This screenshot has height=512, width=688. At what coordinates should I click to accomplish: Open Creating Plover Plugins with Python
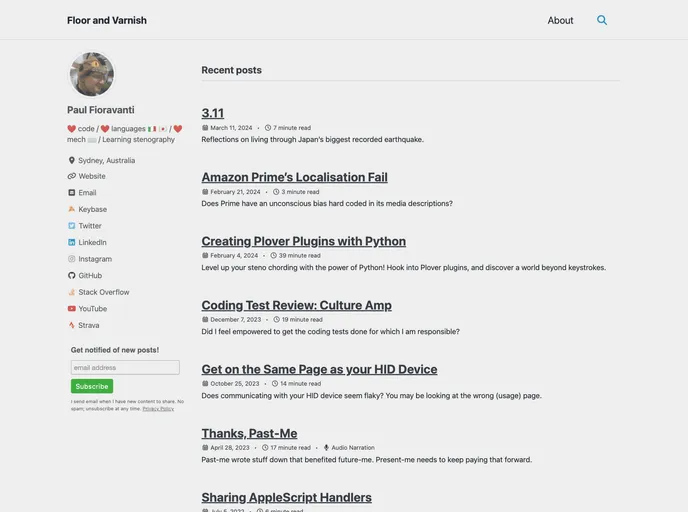[x=303, y=241]
